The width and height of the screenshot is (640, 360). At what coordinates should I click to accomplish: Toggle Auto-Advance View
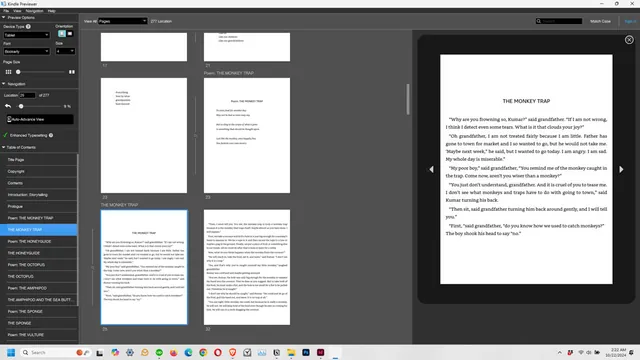[40, 119]
